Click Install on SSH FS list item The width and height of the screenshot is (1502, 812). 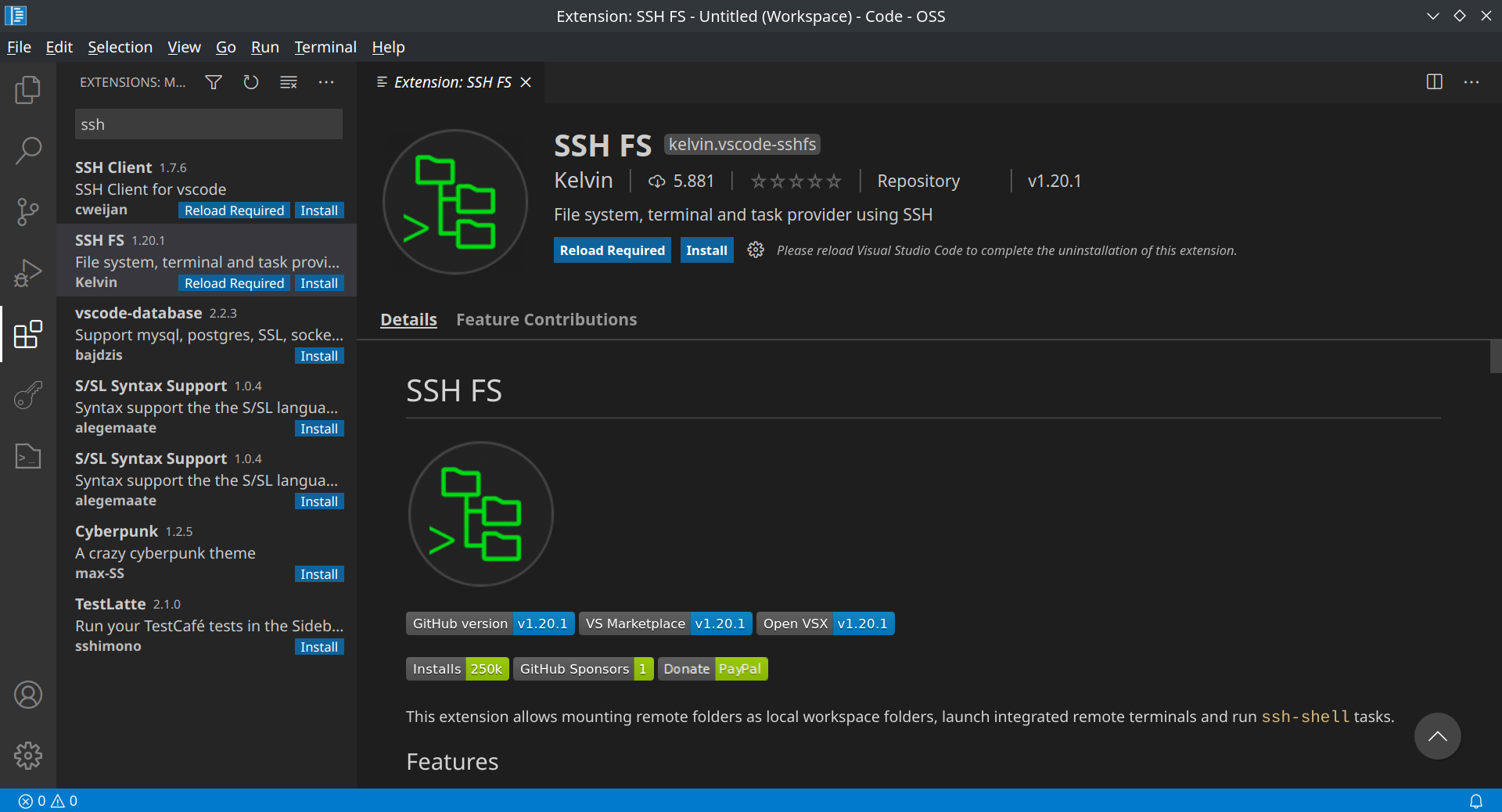click(x=319, y=283)
